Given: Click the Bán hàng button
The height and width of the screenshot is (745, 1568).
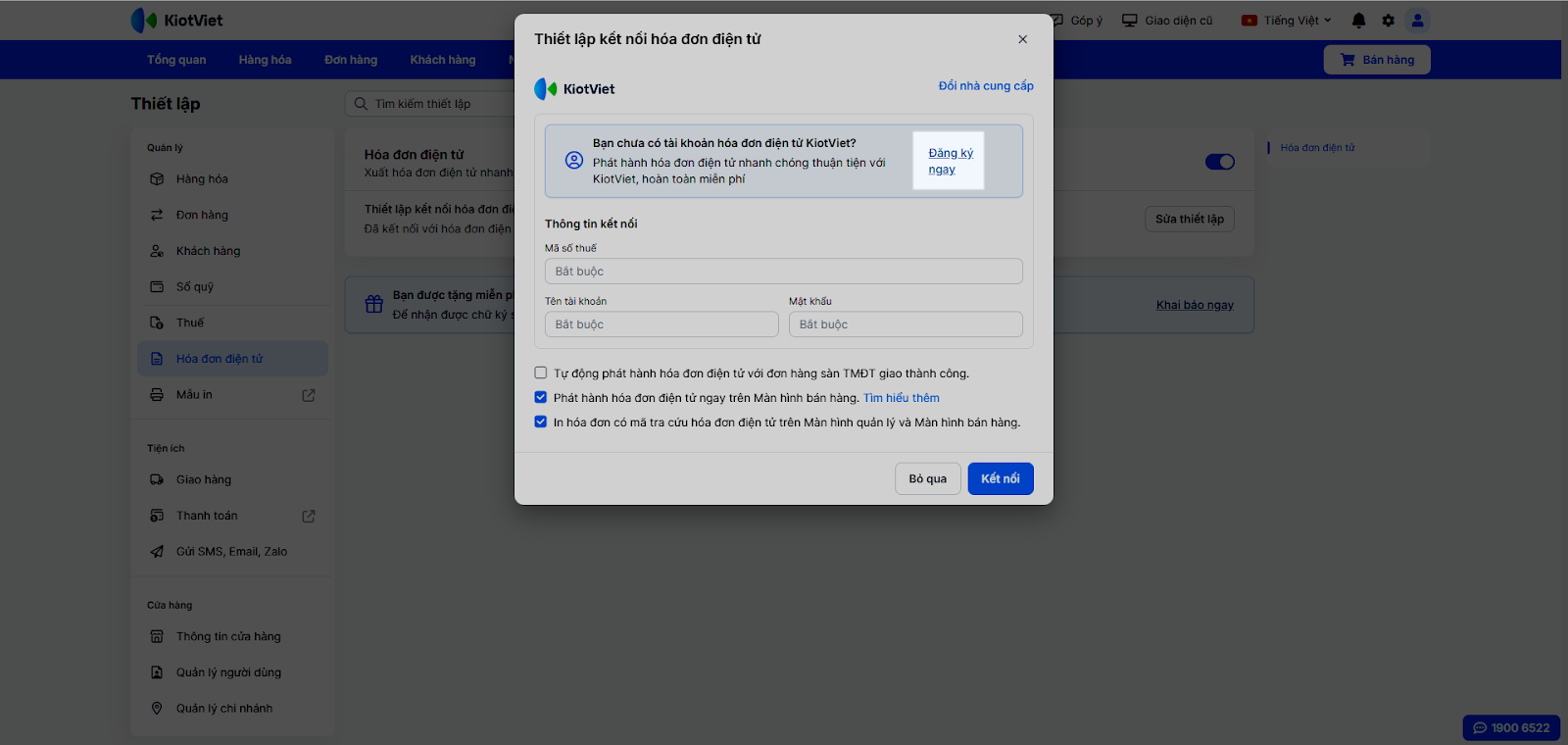Looking at the screenshot, I should [1377, 60].
